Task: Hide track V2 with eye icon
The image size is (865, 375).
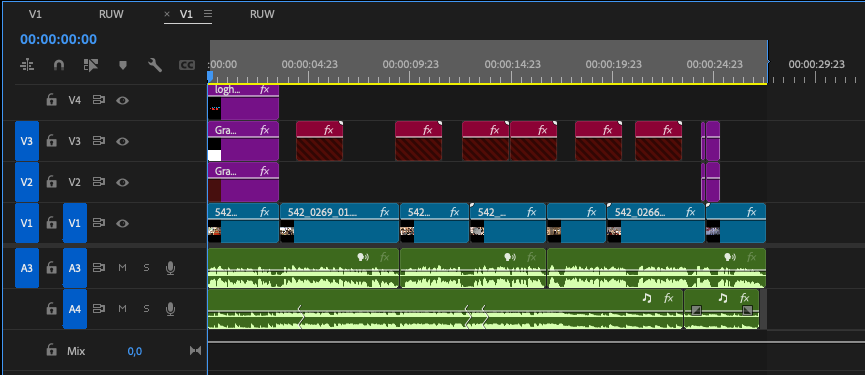Action: [122, 182]
